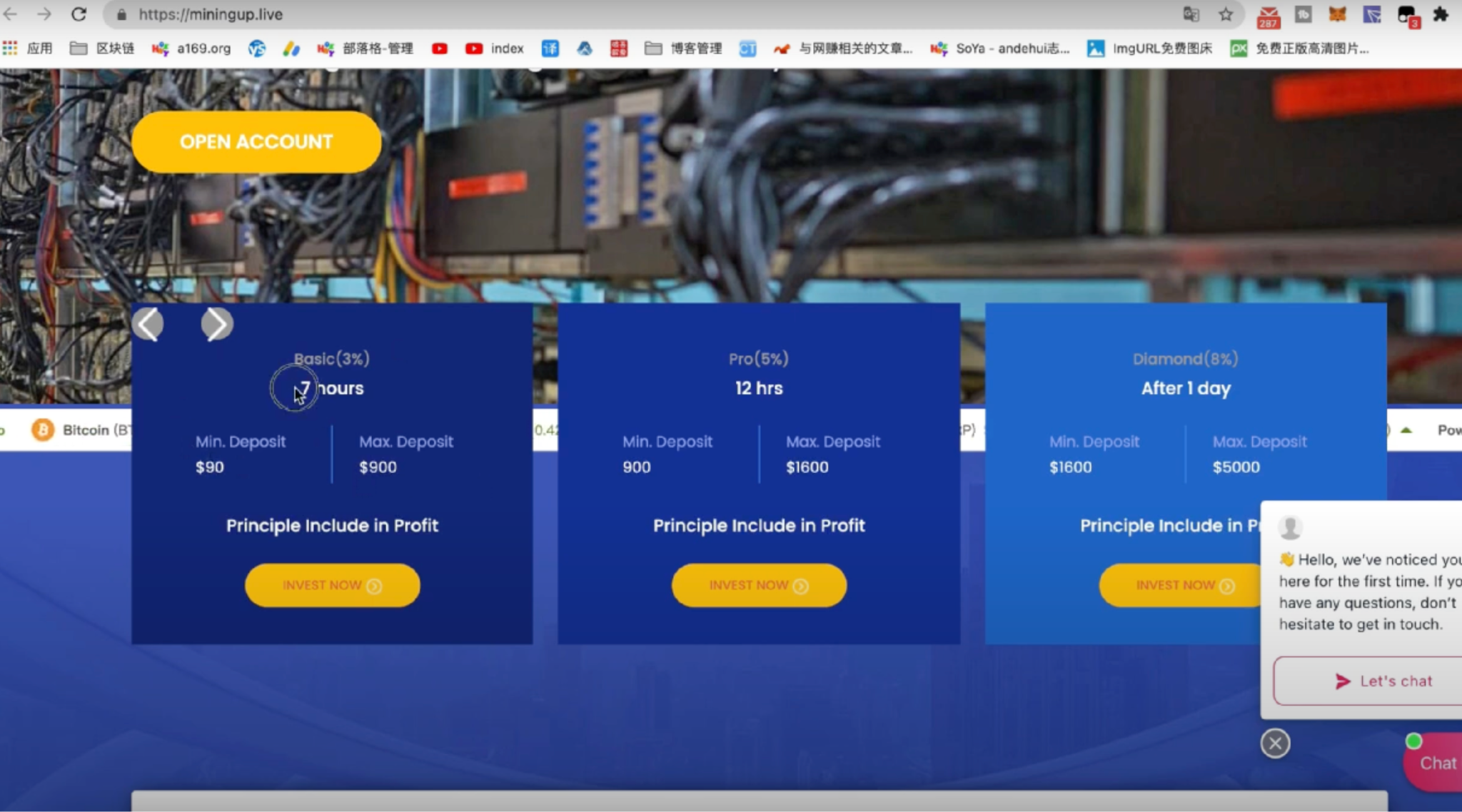Click the orange Bitcoin coin icon
Viewport: 1462px width, 812px height.
[43, 430]
